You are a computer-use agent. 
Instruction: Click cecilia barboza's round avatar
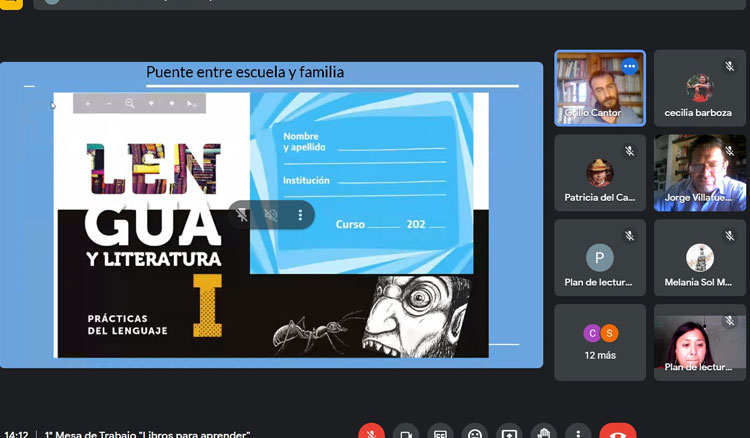[699, 88]
